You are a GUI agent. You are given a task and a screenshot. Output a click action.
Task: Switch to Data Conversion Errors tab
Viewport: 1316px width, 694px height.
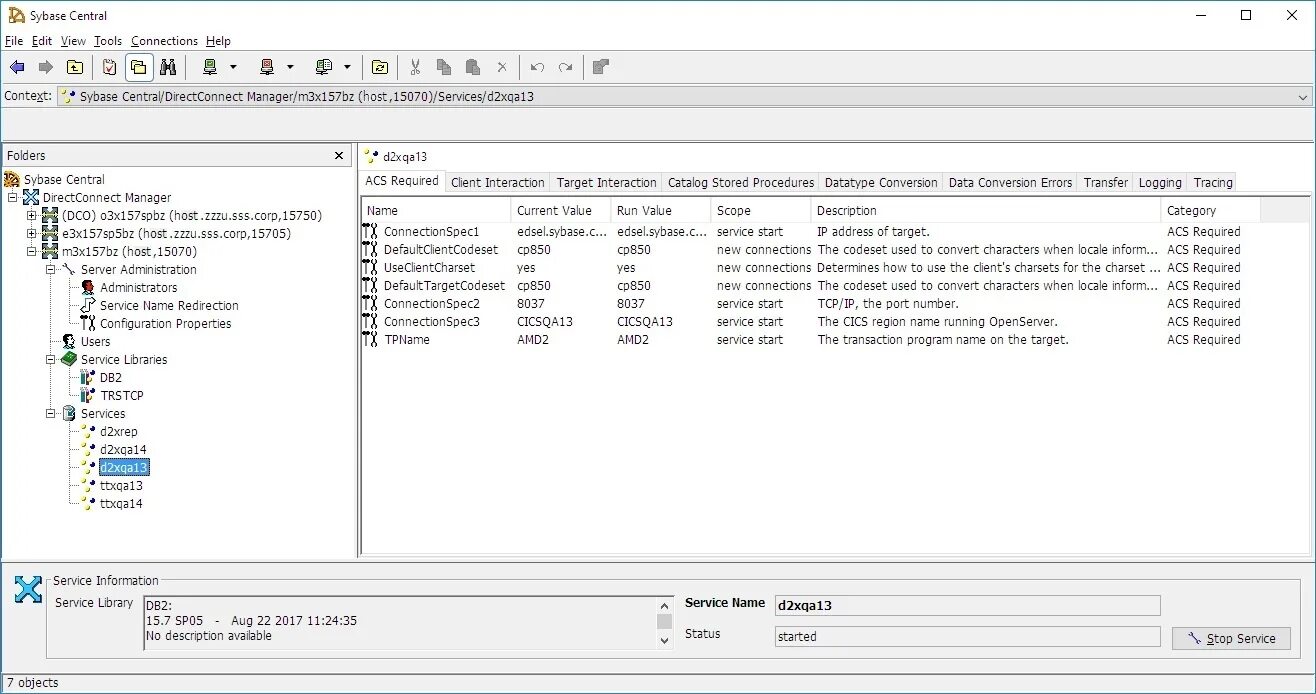(1010, 183)
